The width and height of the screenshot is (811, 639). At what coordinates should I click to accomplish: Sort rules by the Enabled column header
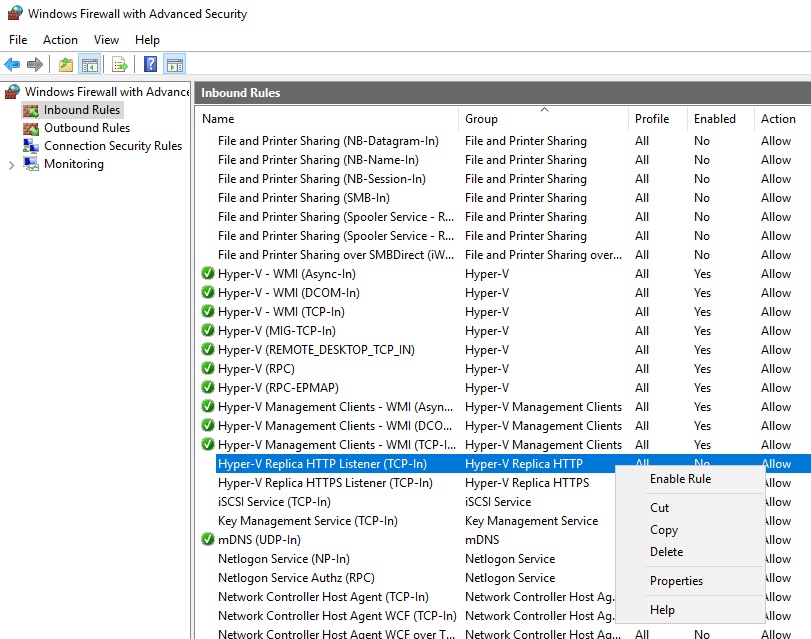(x=720, y=119)
